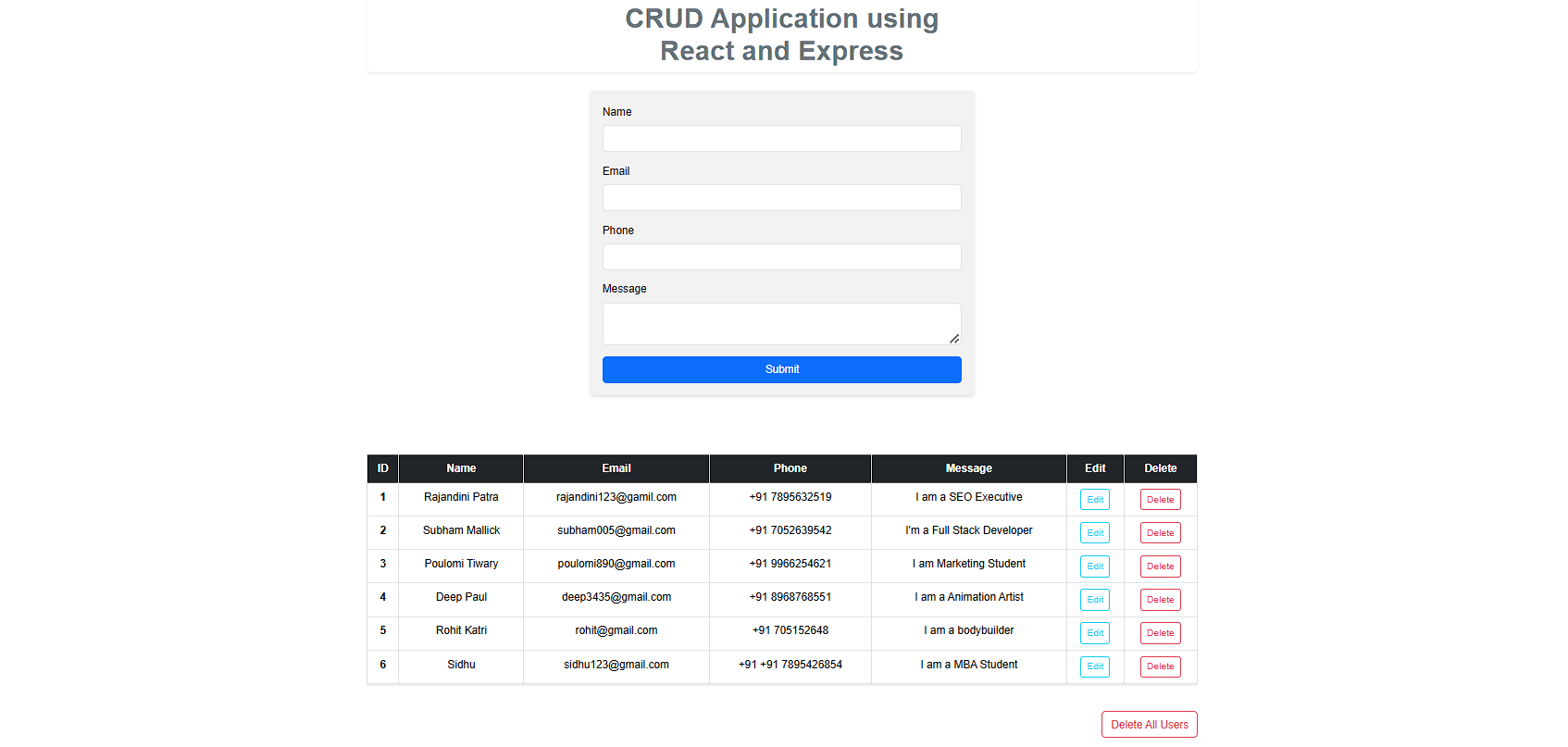Delete Deep Paul from table
This screenshot has height=747, width=1568.
tap(1160, 600)
